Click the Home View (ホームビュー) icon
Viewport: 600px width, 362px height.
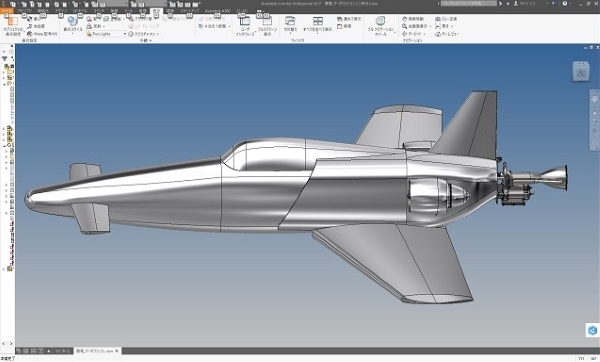click(x=438, y=34)
